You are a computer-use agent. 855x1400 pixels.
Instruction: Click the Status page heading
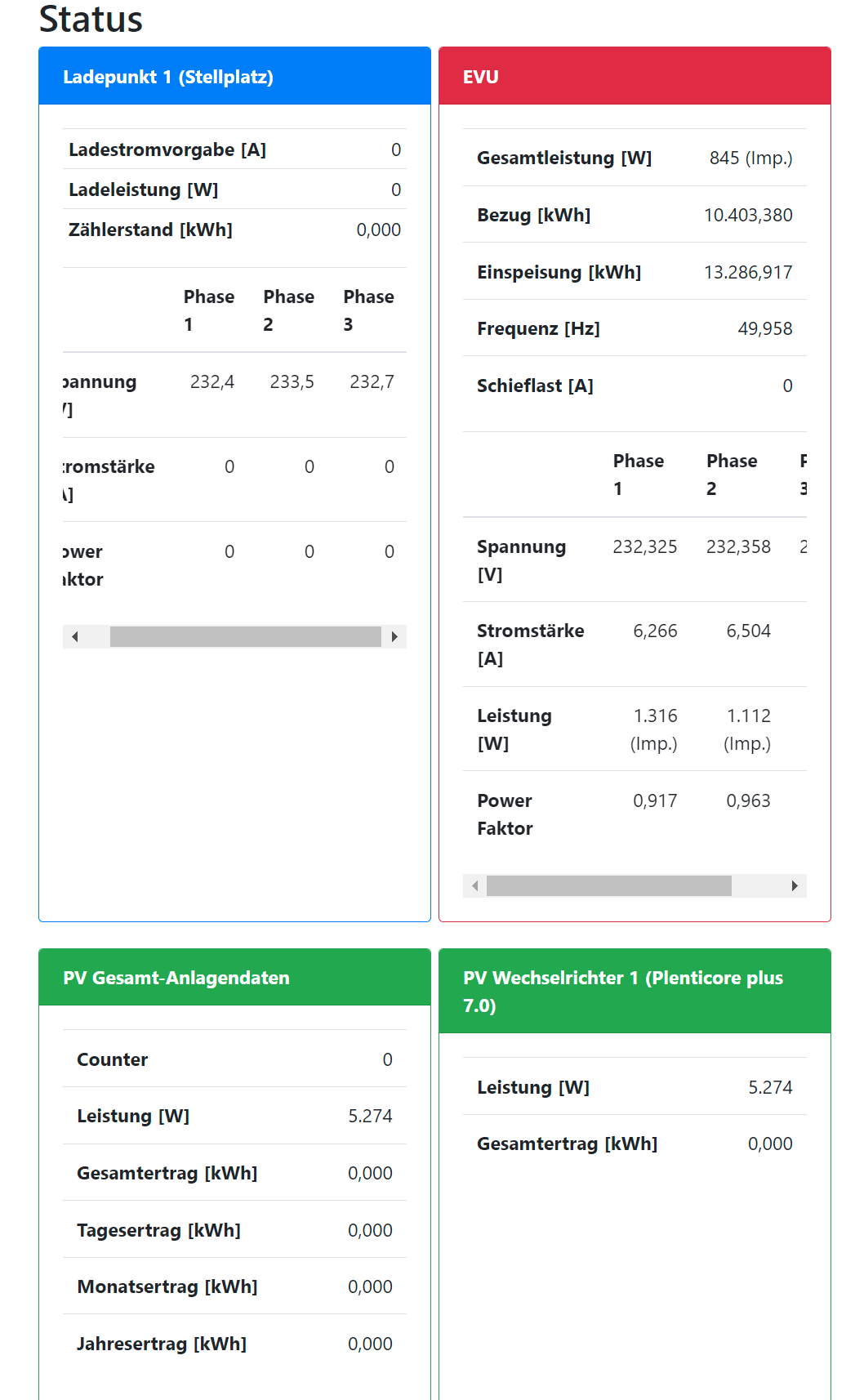click(91, 19)
